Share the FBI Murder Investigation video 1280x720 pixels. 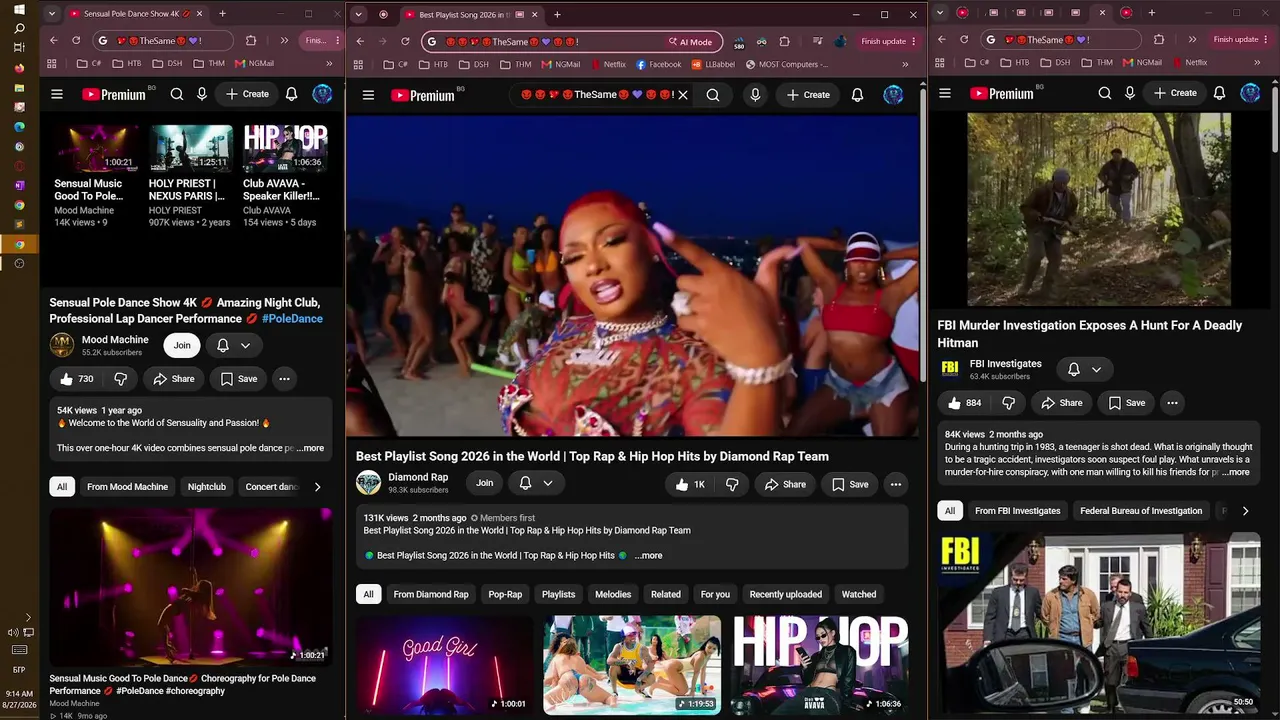pyautogui.click(x=1061, y=403)
